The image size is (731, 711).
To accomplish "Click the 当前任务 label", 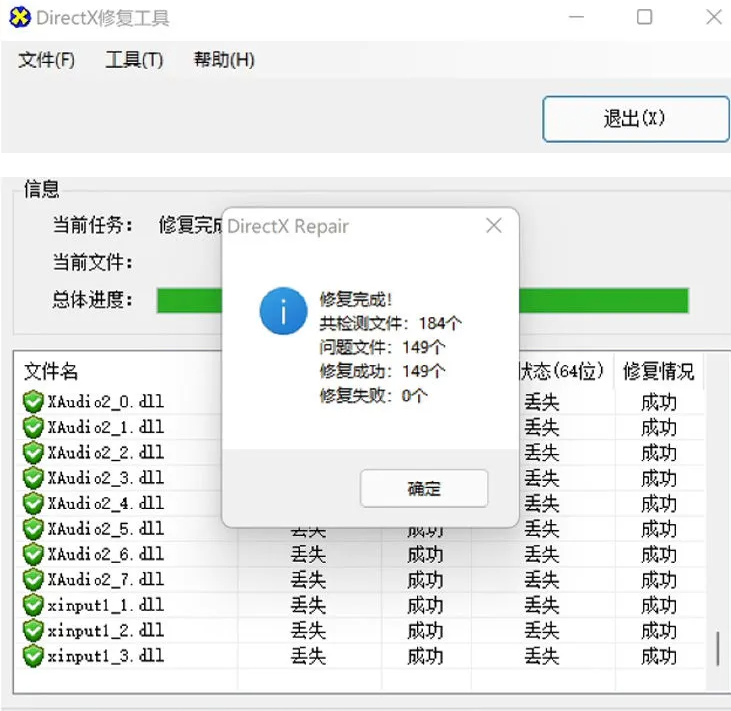I will point(92,225).
